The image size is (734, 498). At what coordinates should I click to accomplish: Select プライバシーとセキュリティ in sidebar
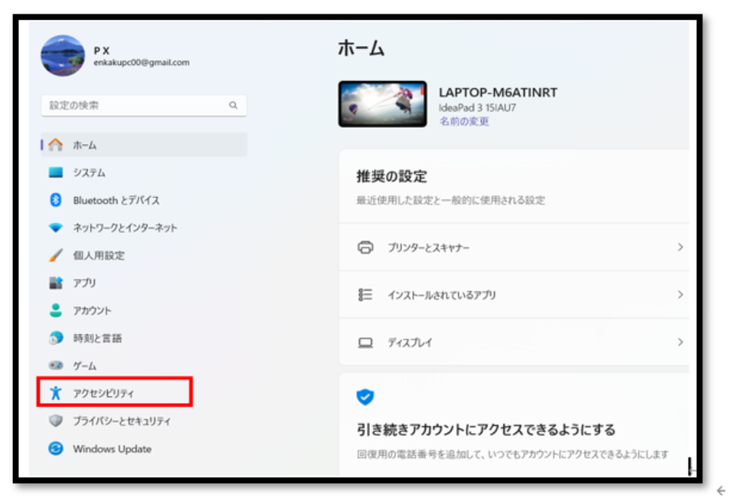pyautogui.click(x=144, y=420)
